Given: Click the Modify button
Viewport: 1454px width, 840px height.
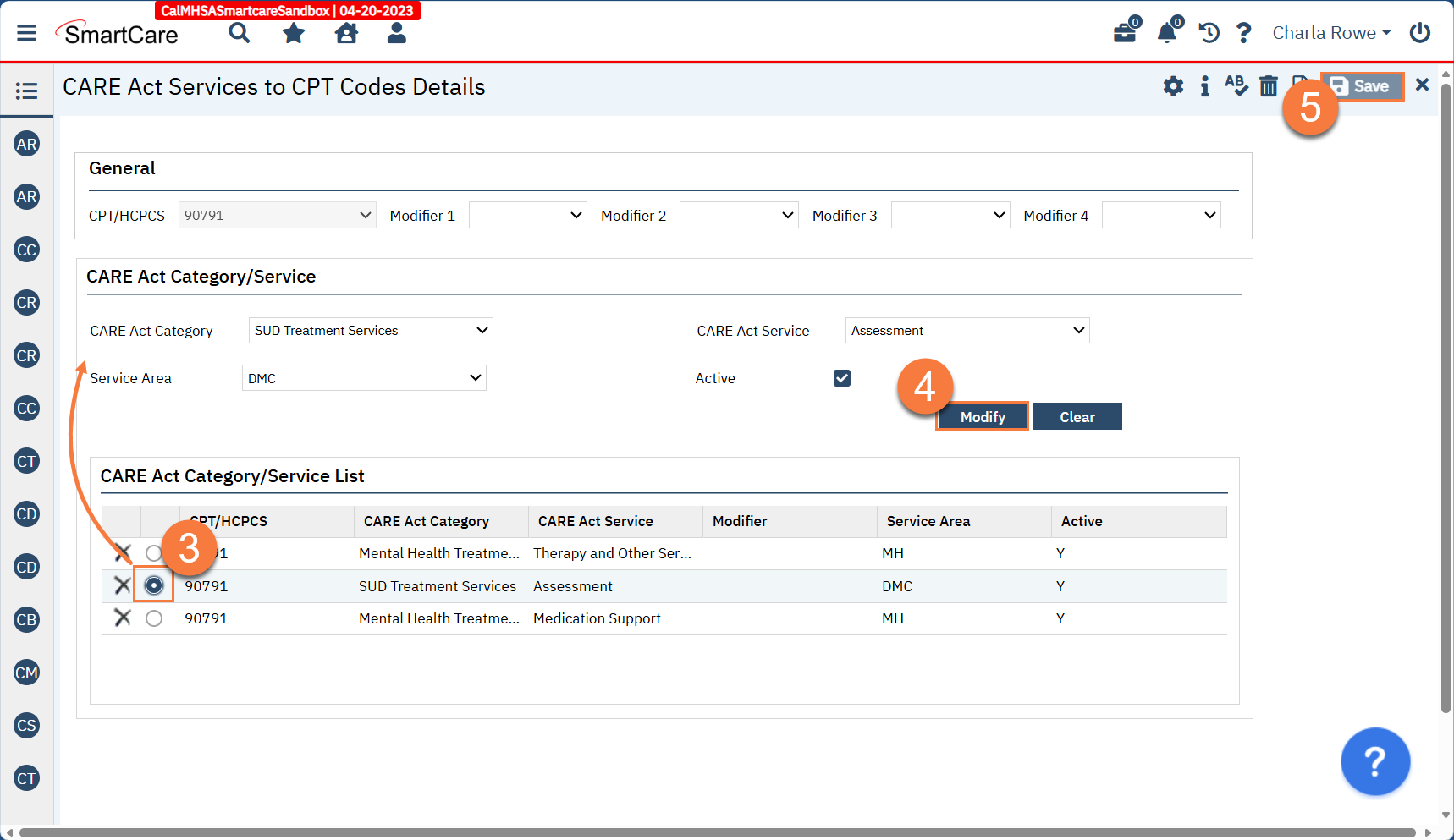Looking at the screenshot, I should [982, 417].
